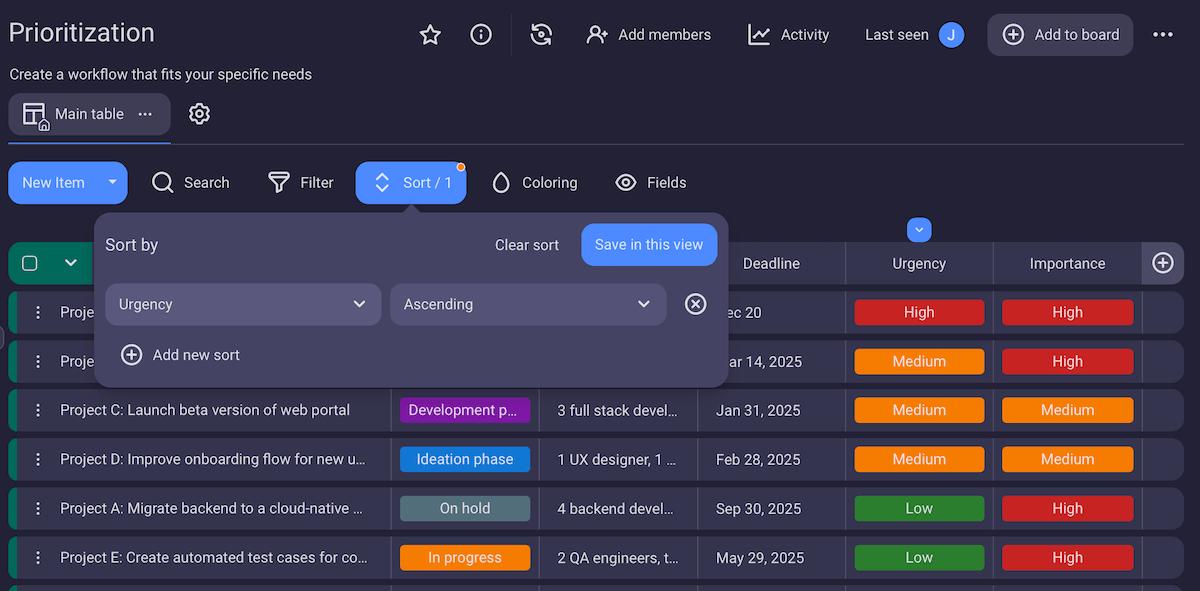This screenshot has height=591, width=1200.
Task: Click the Clear sort link
Action: coord(527,245)
